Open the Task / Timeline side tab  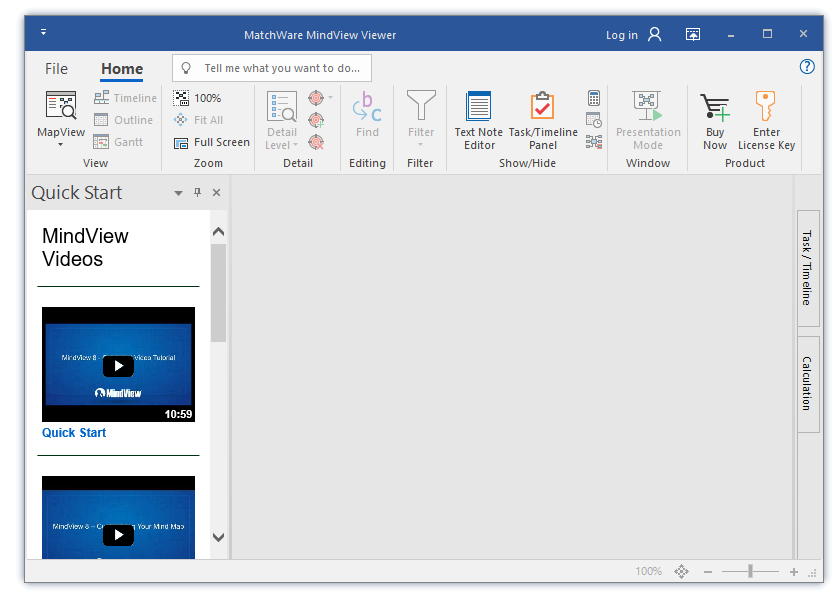click(x=807, y=268)
